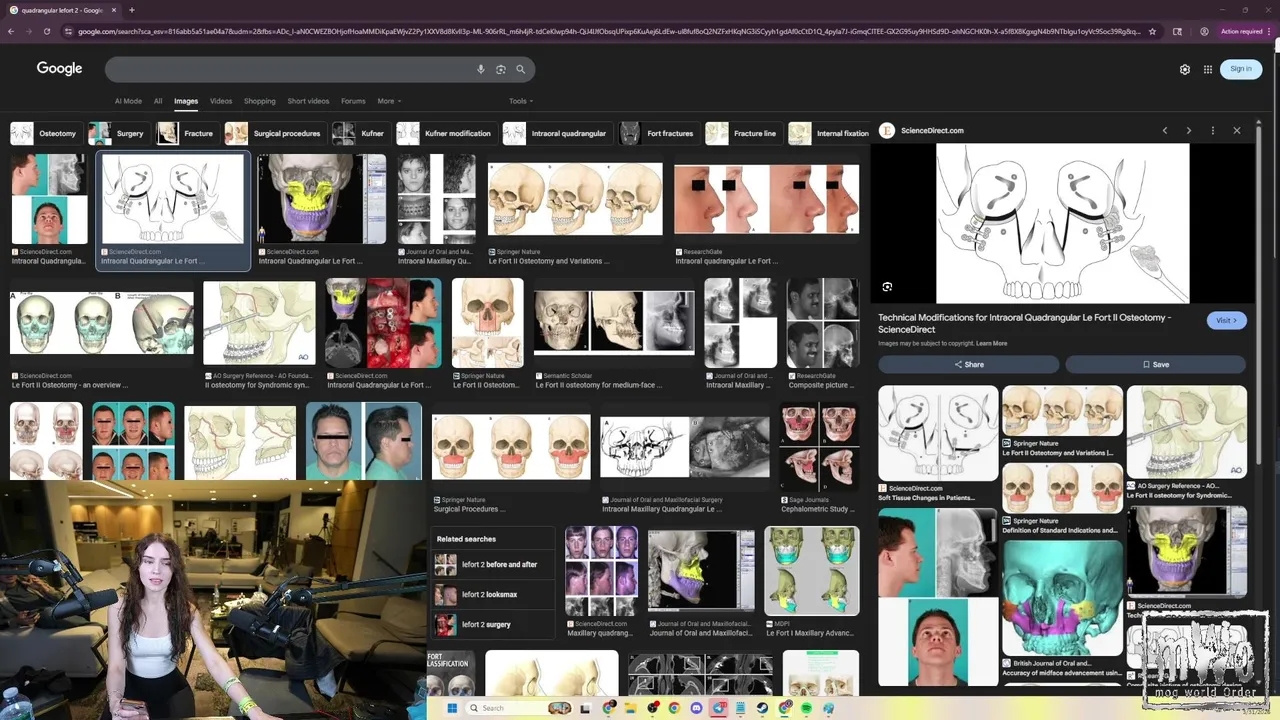The height and width of the screenshot is (720, 1280).
Task: Expand the More dropdown
Action: (388, 101)
